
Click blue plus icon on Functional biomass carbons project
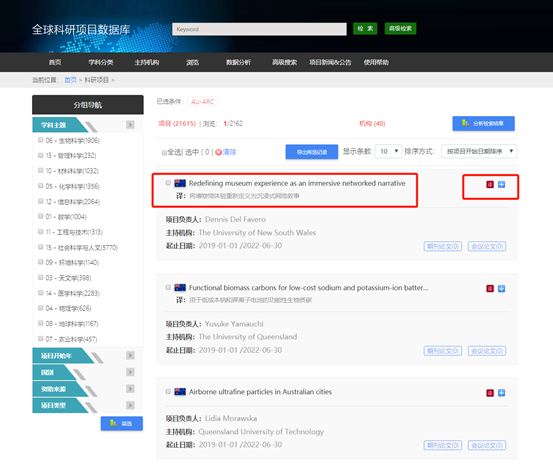tap(501, 289)
